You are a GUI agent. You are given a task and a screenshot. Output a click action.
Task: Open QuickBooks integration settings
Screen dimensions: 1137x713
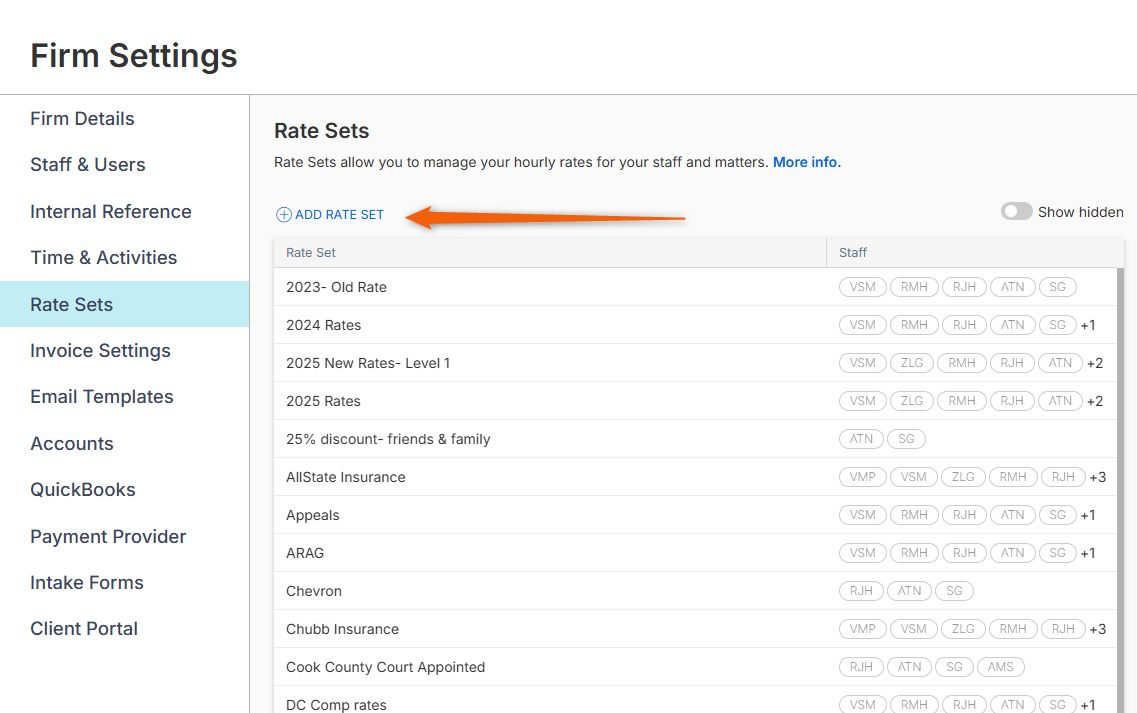(82, 490)
